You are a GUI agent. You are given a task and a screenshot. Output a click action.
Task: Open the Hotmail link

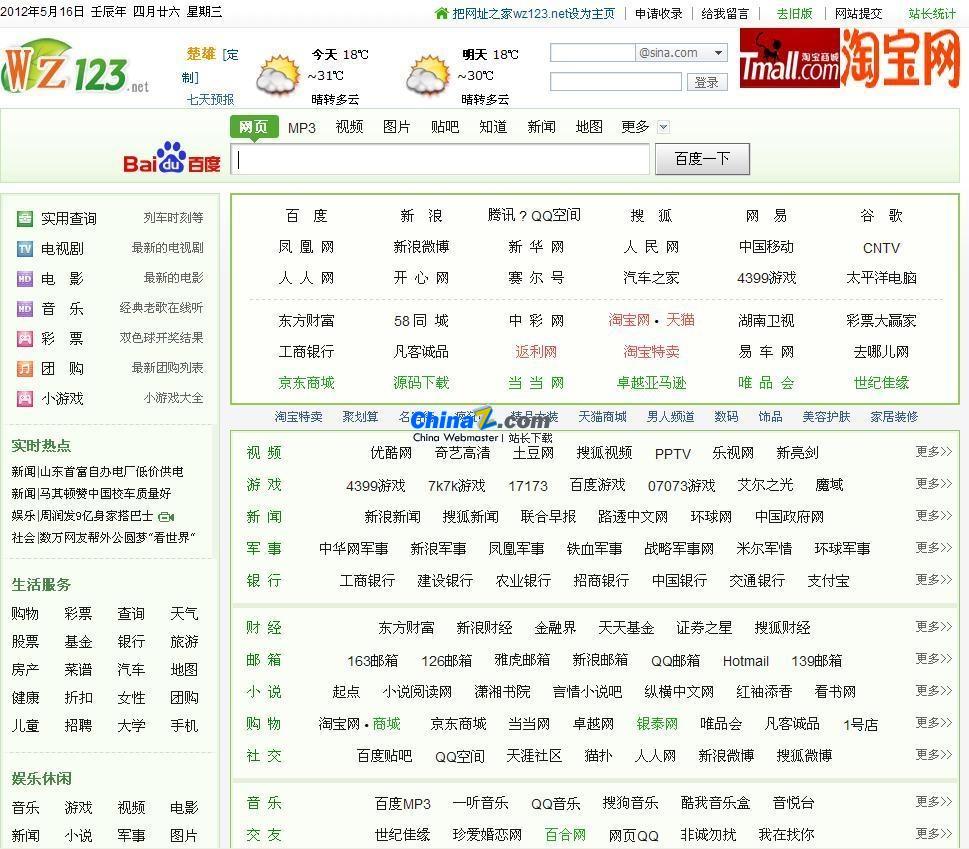pos(746,661)
